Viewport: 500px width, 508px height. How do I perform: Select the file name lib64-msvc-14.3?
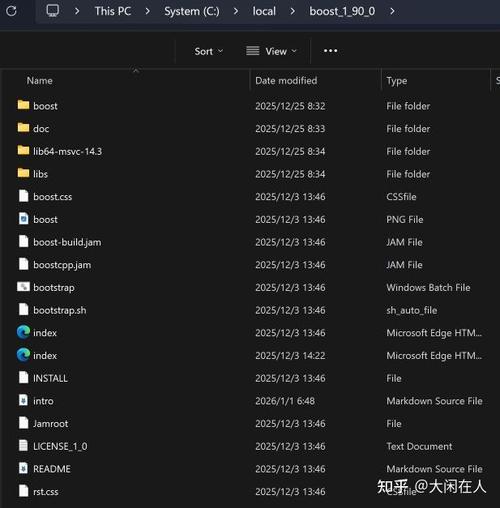[67, 151]
